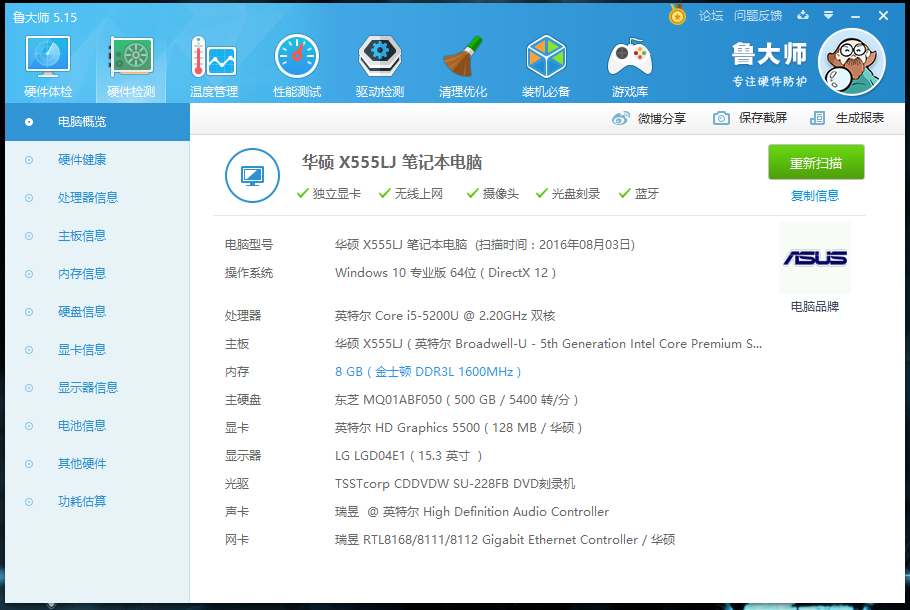910x610 pixels.
Task: Open 温度管理 temperature management icon
Action: (214, 65)
